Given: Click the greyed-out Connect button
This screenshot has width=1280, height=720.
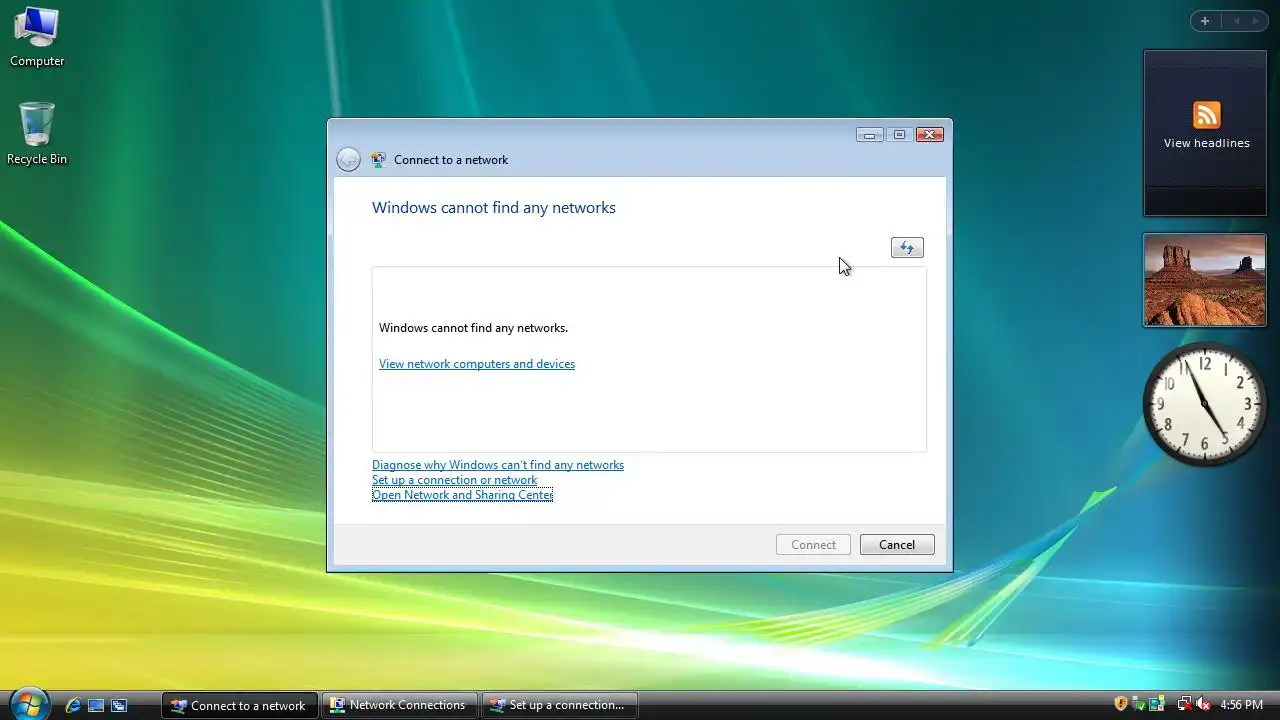Looking at the screenshot, I should point(813,545).
